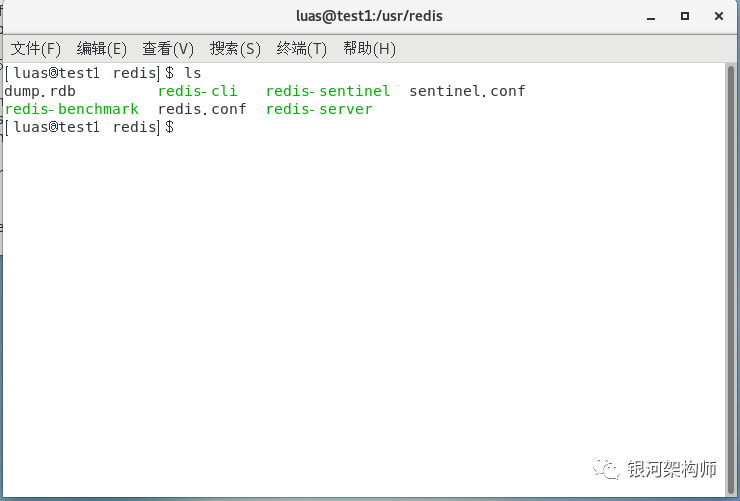The width and height of the screenshot is (740, 501).
Task: Maximize the terminal window
Action: (x=685, y=17)
